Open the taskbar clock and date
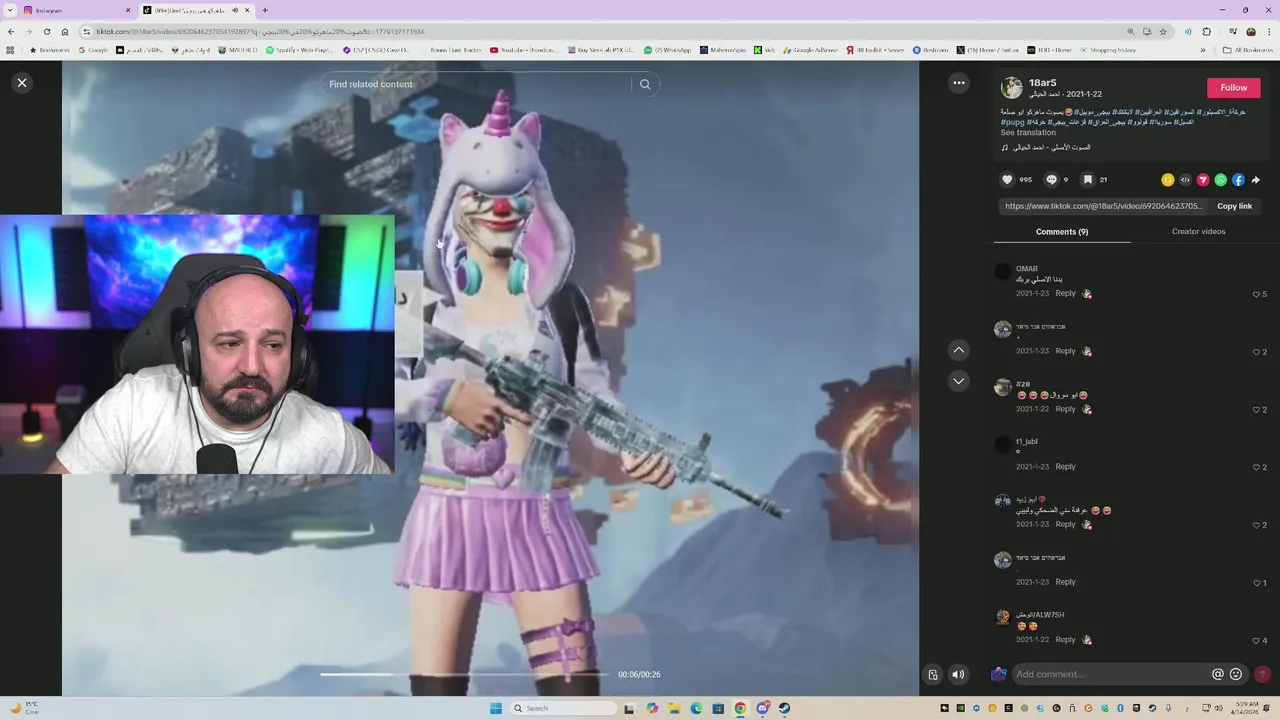The image size is (1280, 720). (1246, 708)
